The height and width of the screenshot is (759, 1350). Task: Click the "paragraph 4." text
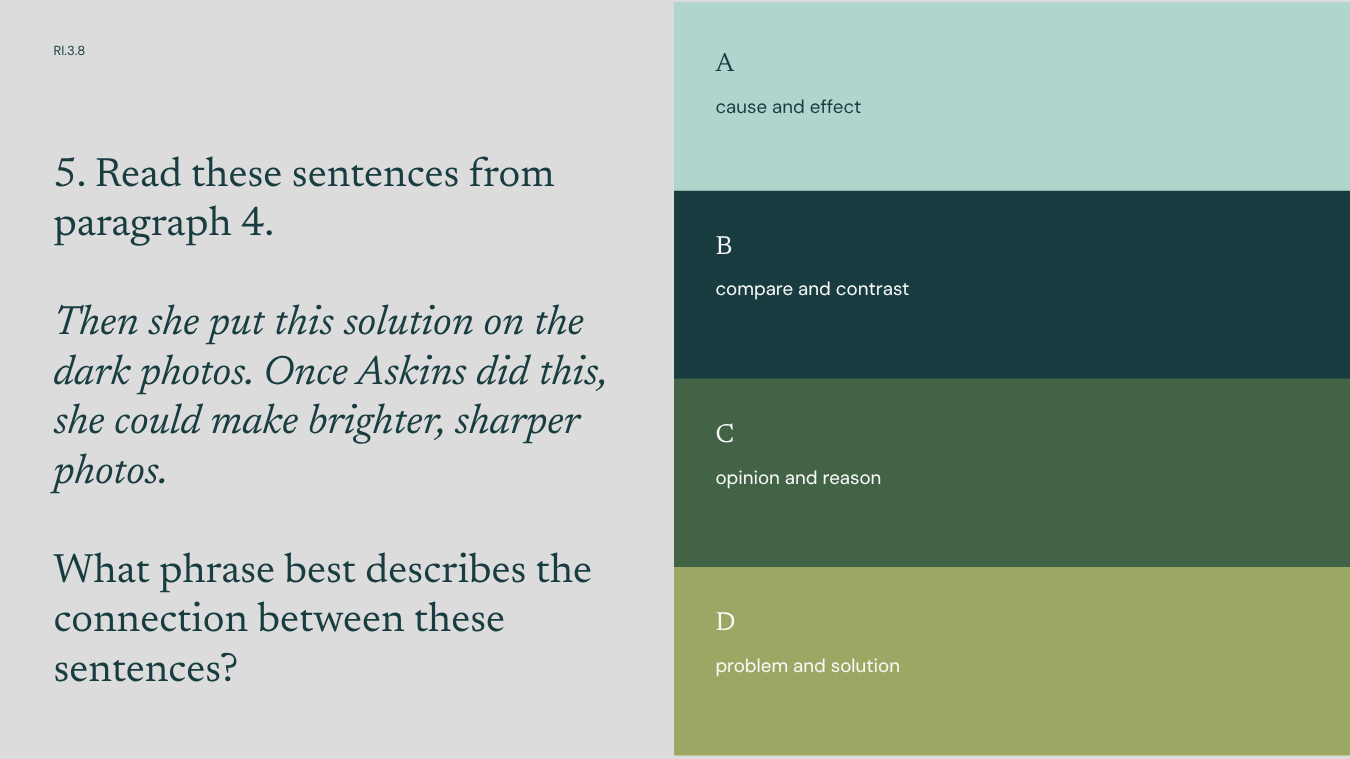coord(163,223)
